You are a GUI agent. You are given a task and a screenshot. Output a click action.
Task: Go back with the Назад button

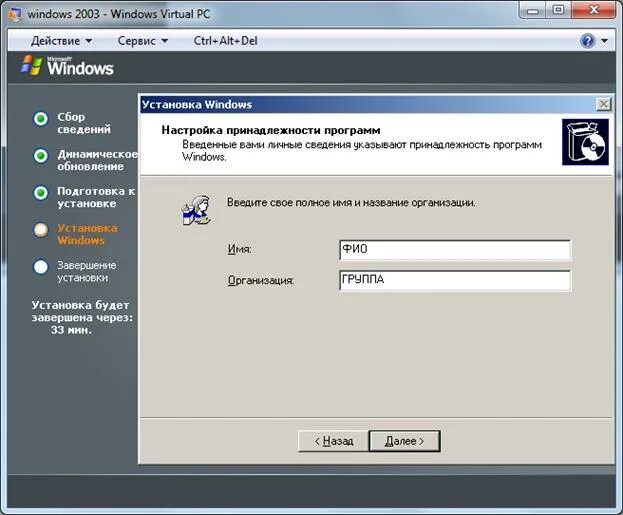333,441
